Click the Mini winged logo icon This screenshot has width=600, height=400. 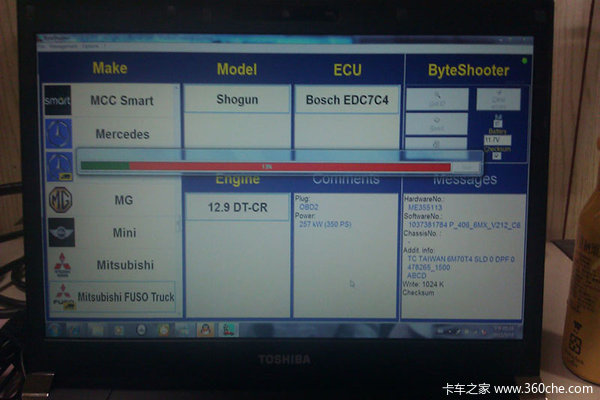(61, 232)
